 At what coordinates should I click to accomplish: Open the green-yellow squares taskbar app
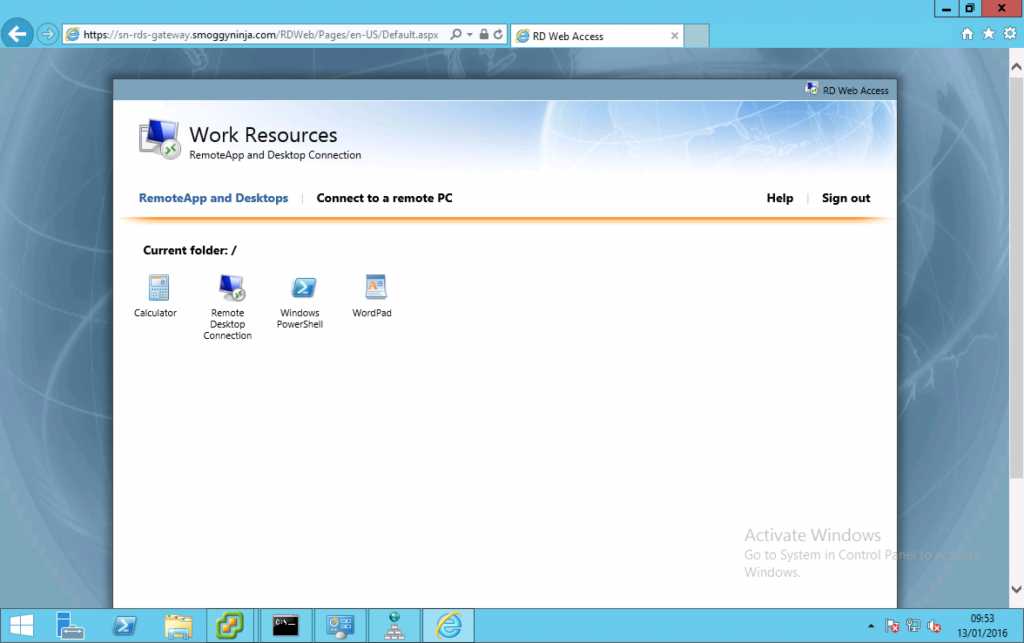(x=230, y=625)
